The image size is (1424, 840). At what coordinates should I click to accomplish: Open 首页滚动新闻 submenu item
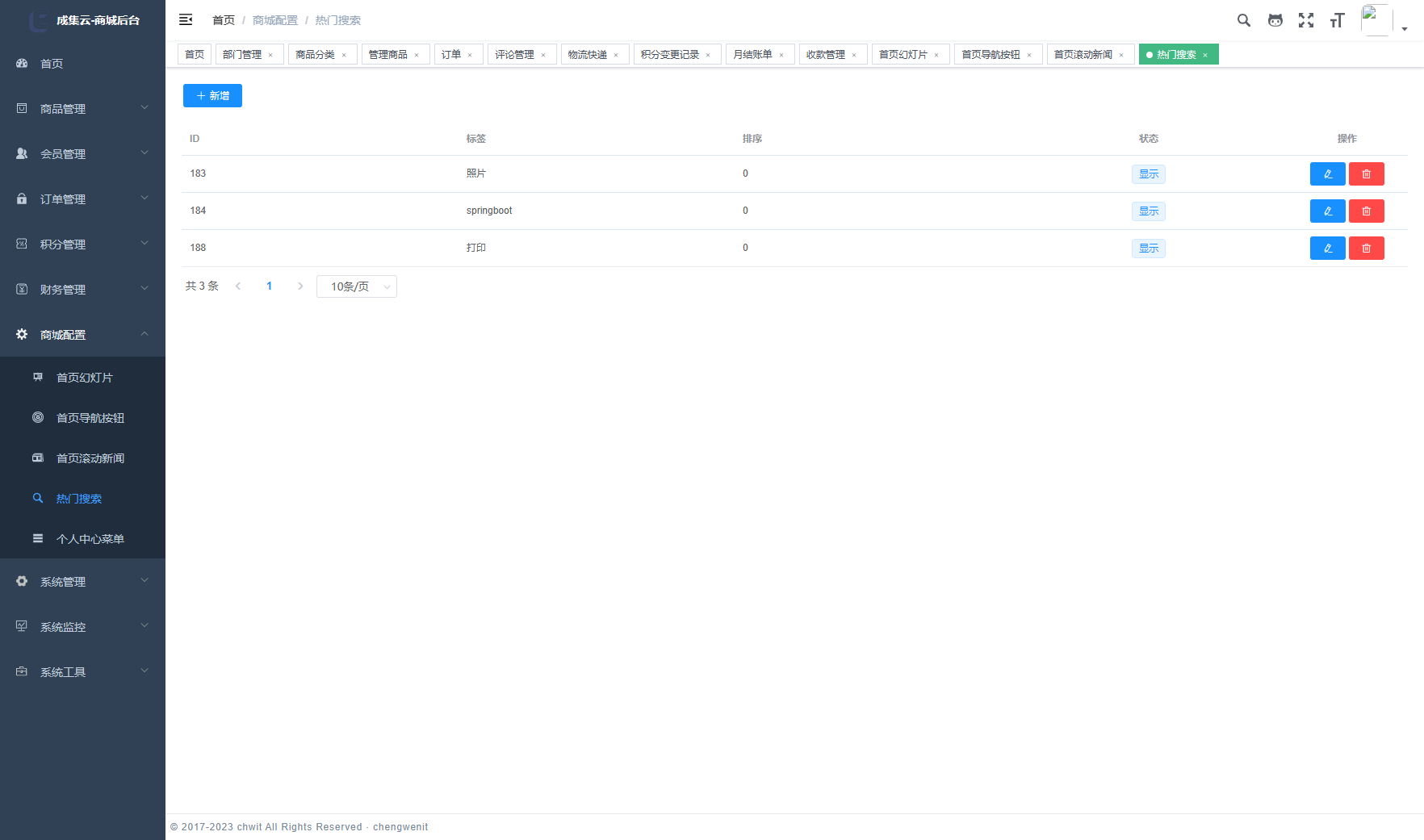pyautogui.click(x=82, y=458)
